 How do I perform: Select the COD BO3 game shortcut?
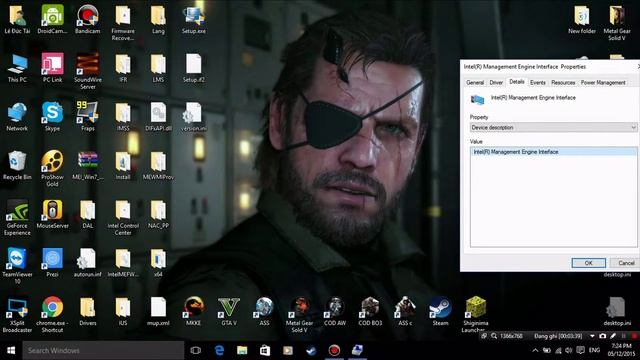click(x=370, y=311)
